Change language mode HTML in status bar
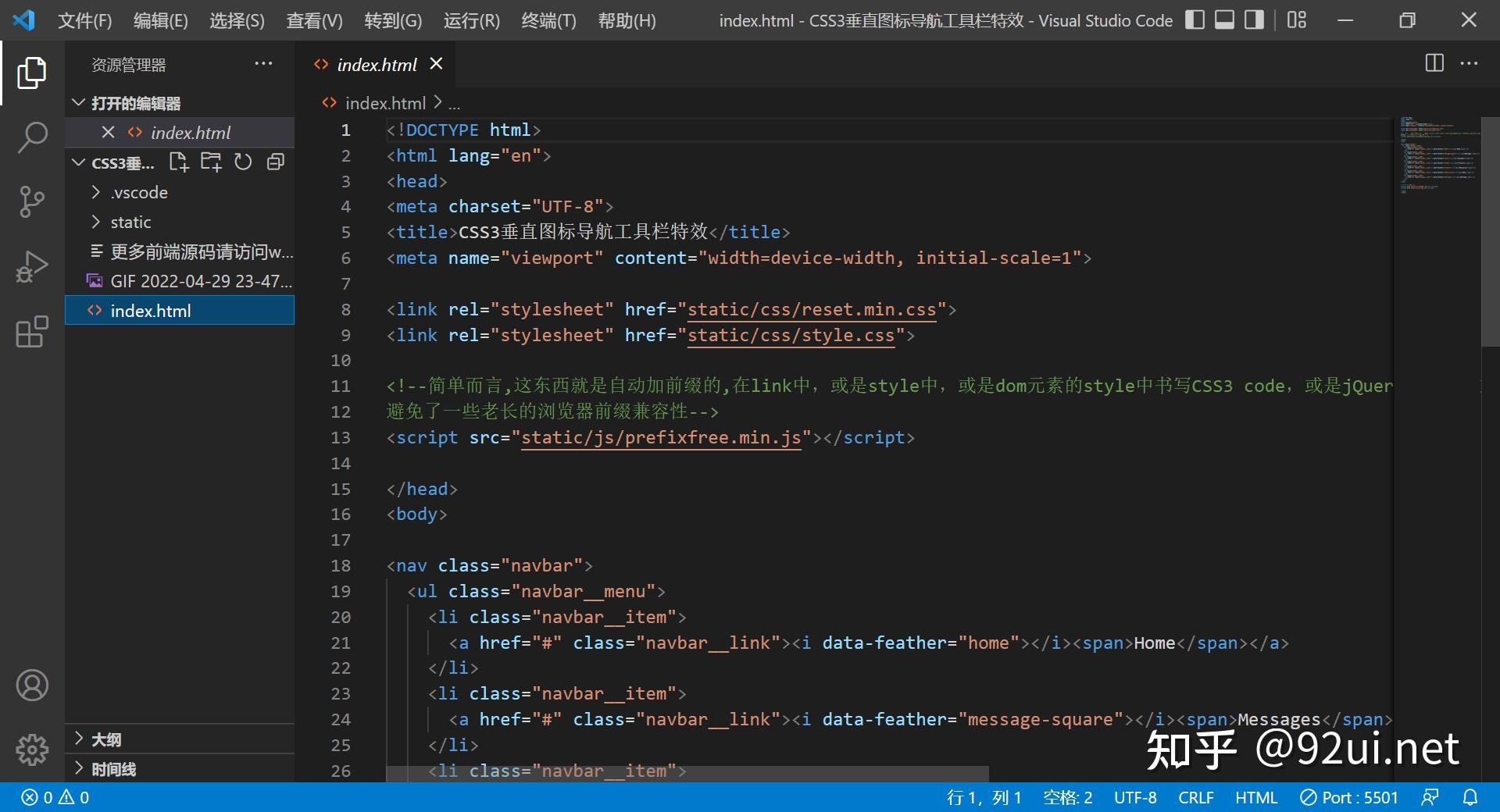Viewport: 1500px width, 812px height. pyautogui.click(x=1256, y=797)
